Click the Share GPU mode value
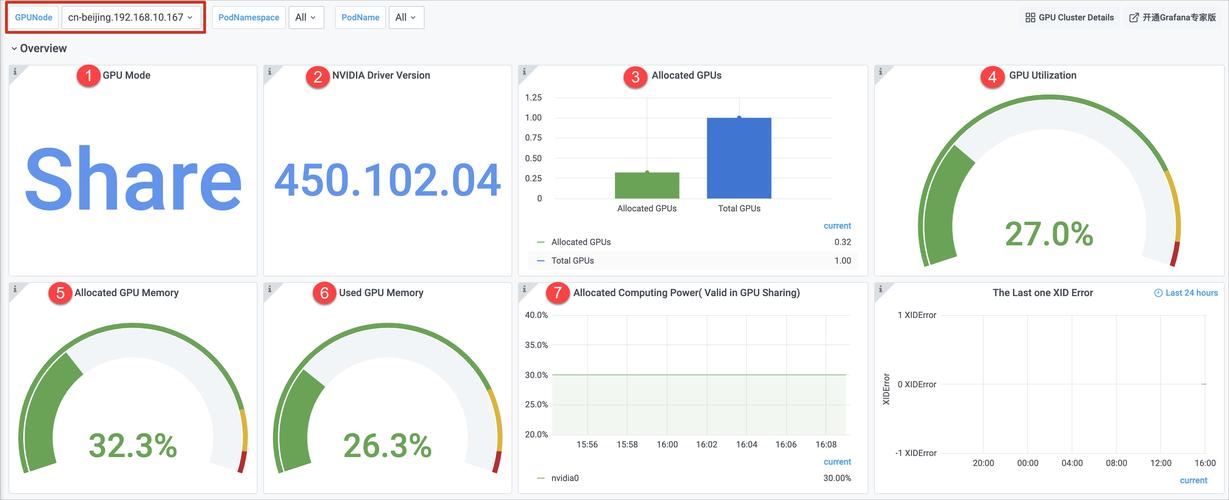 tap(133, 180)
